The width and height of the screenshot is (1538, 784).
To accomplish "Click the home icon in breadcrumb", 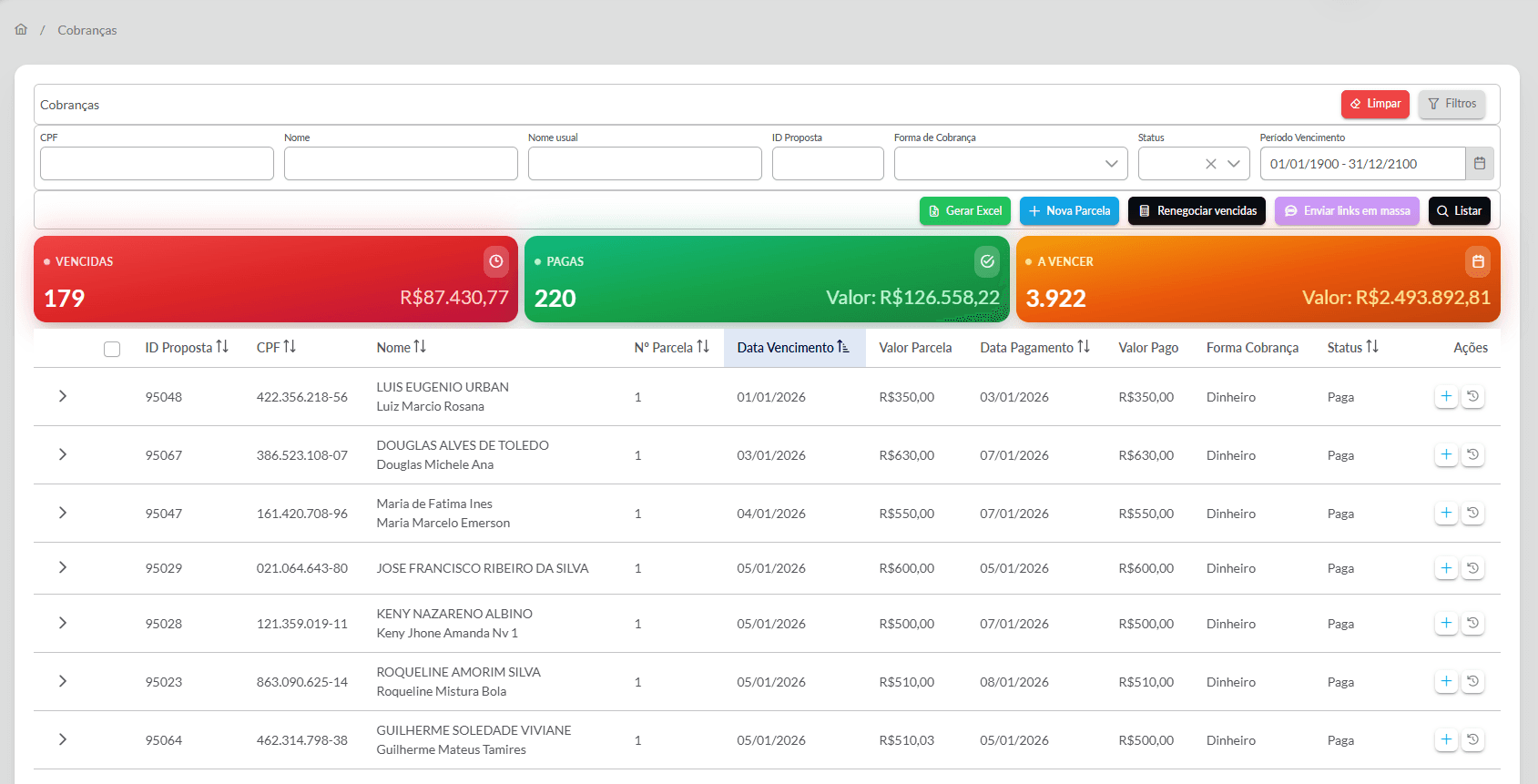I will (21, 30).
